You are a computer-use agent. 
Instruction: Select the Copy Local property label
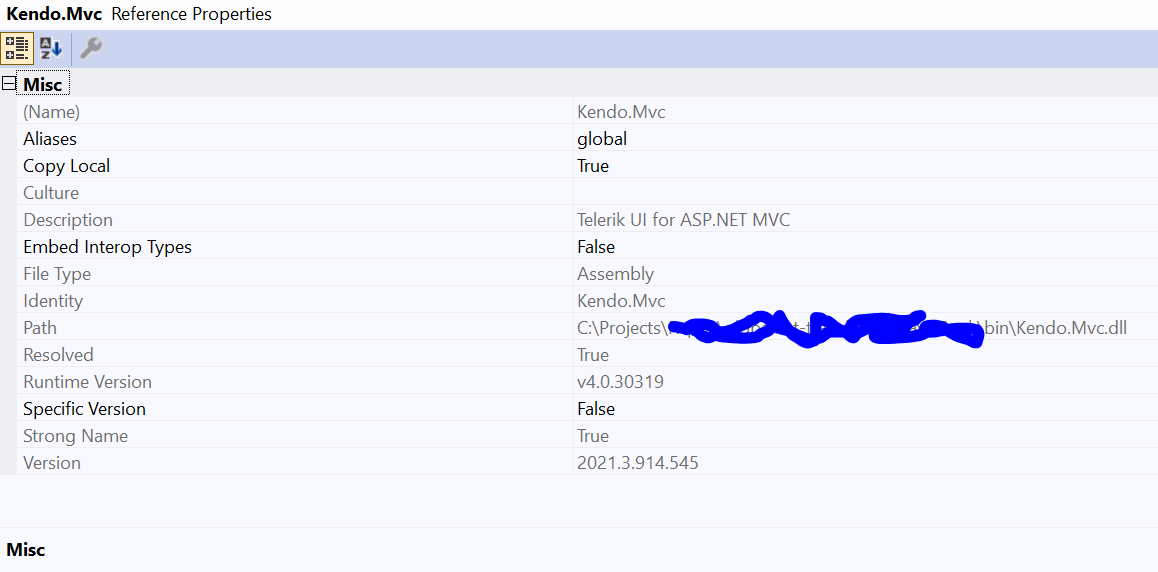[67, 166]
